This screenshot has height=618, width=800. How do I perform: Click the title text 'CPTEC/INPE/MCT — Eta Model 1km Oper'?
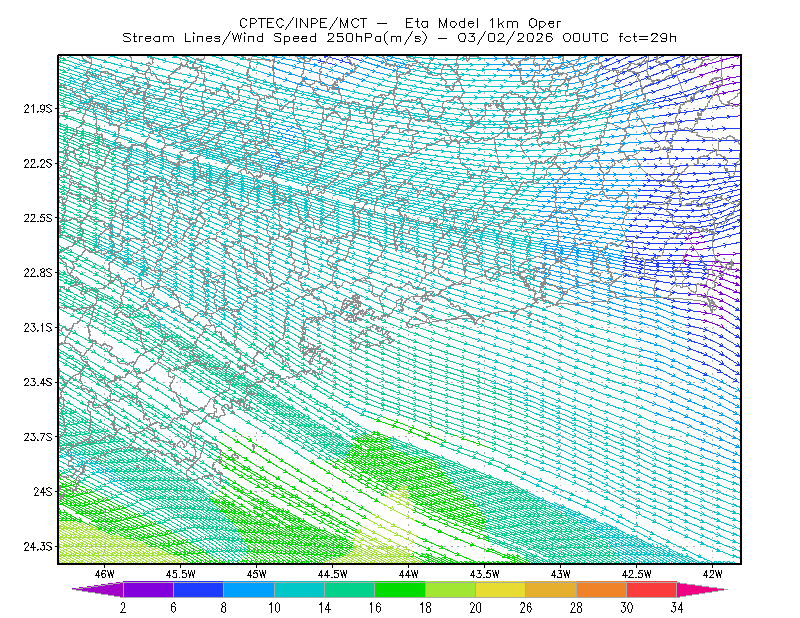(x=400, y=23)
